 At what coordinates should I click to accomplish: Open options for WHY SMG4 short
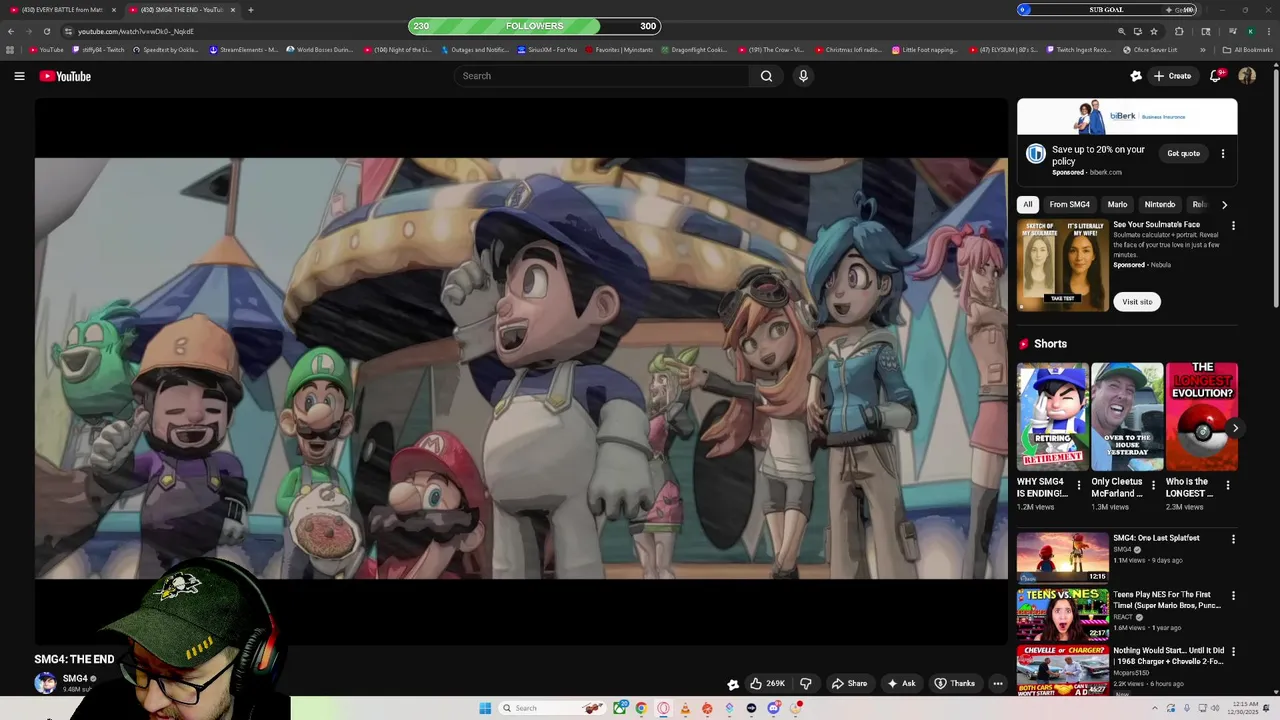point(1078,485)
